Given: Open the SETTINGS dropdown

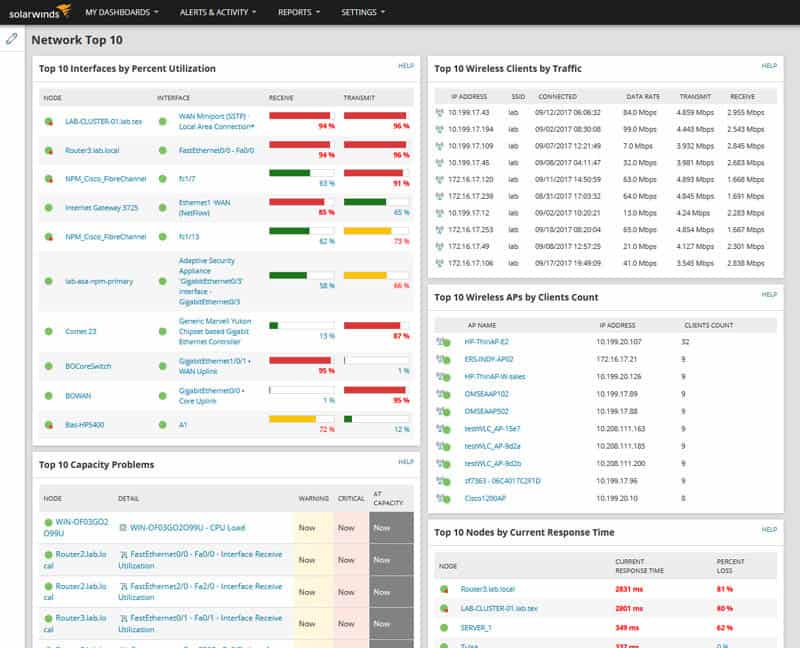Looking at the screenshot, I should tap(360, 13).
